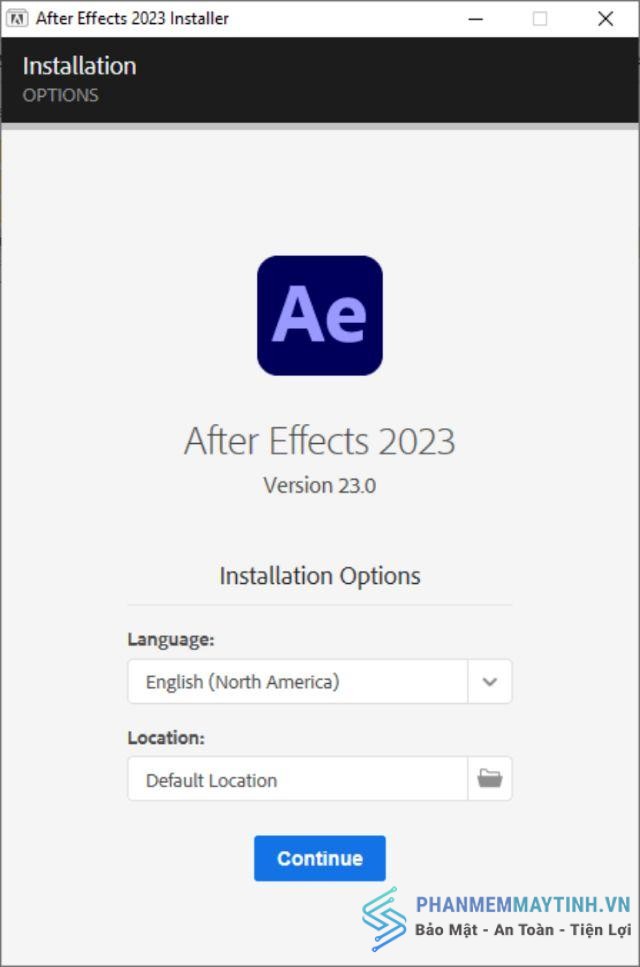Click the Installation header title
The height and width of the screenshot is (967, 640).
(80, 66)
